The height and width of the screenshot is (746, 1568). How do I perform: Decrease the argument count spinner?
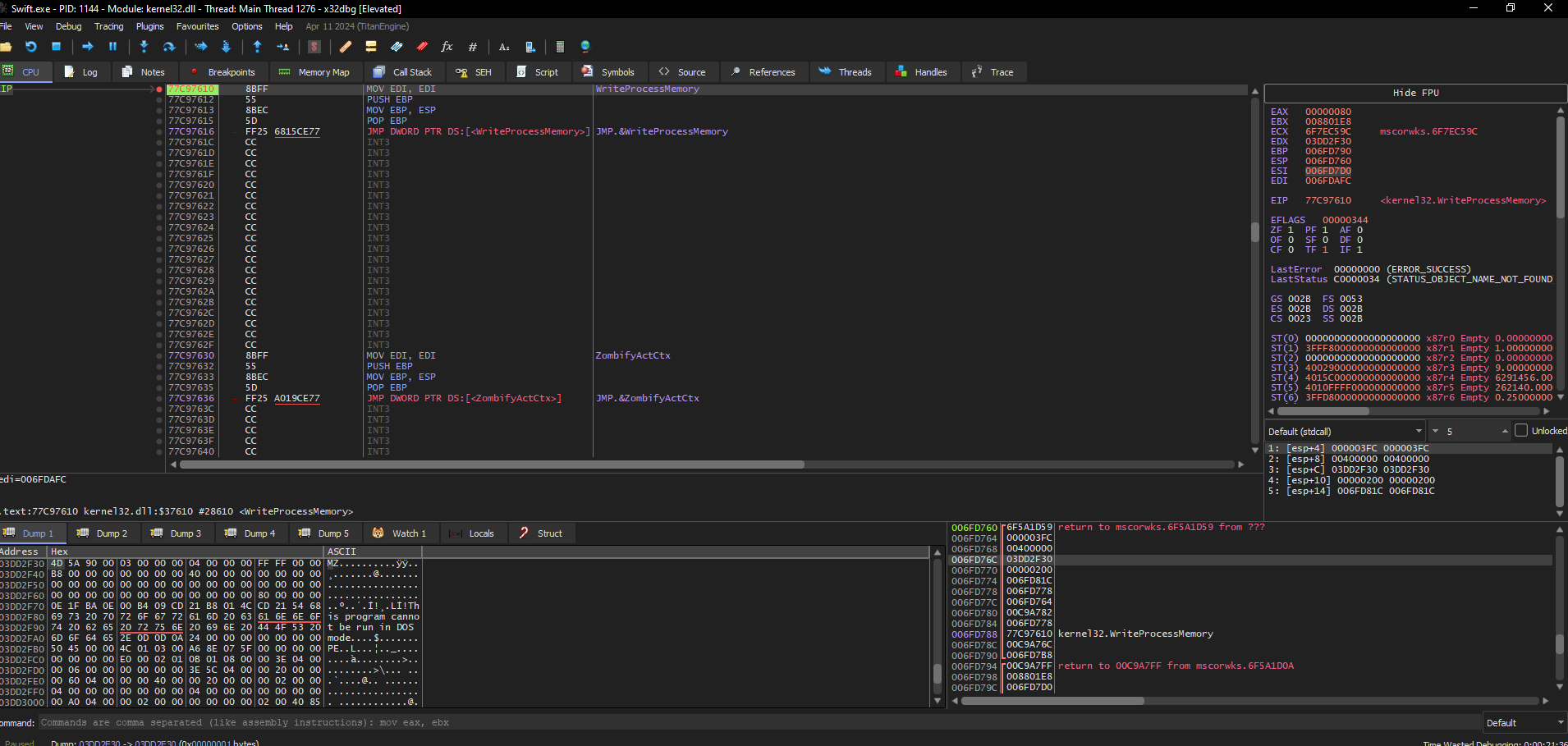1435,432
